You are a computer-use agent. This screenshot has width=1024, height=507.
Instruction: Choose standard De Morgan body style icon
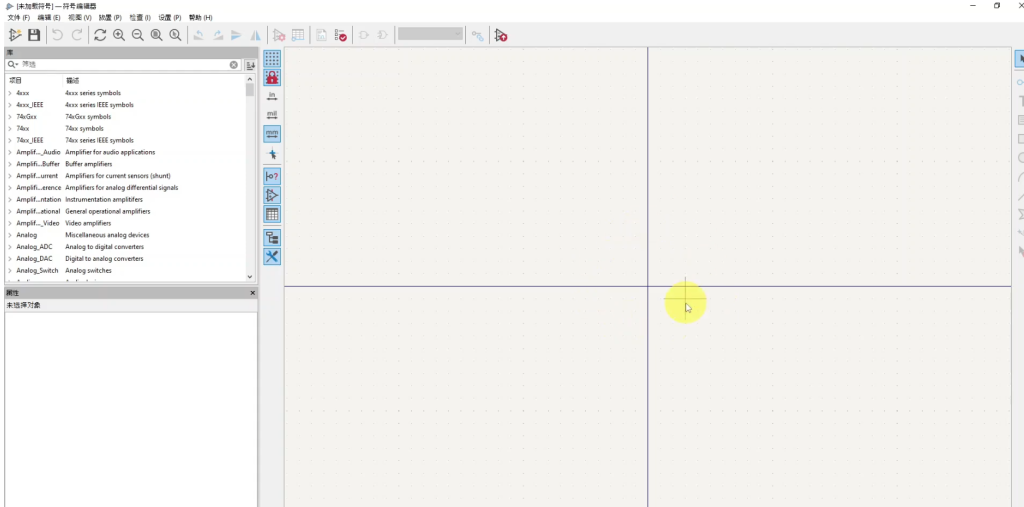(x=364, y=35)
